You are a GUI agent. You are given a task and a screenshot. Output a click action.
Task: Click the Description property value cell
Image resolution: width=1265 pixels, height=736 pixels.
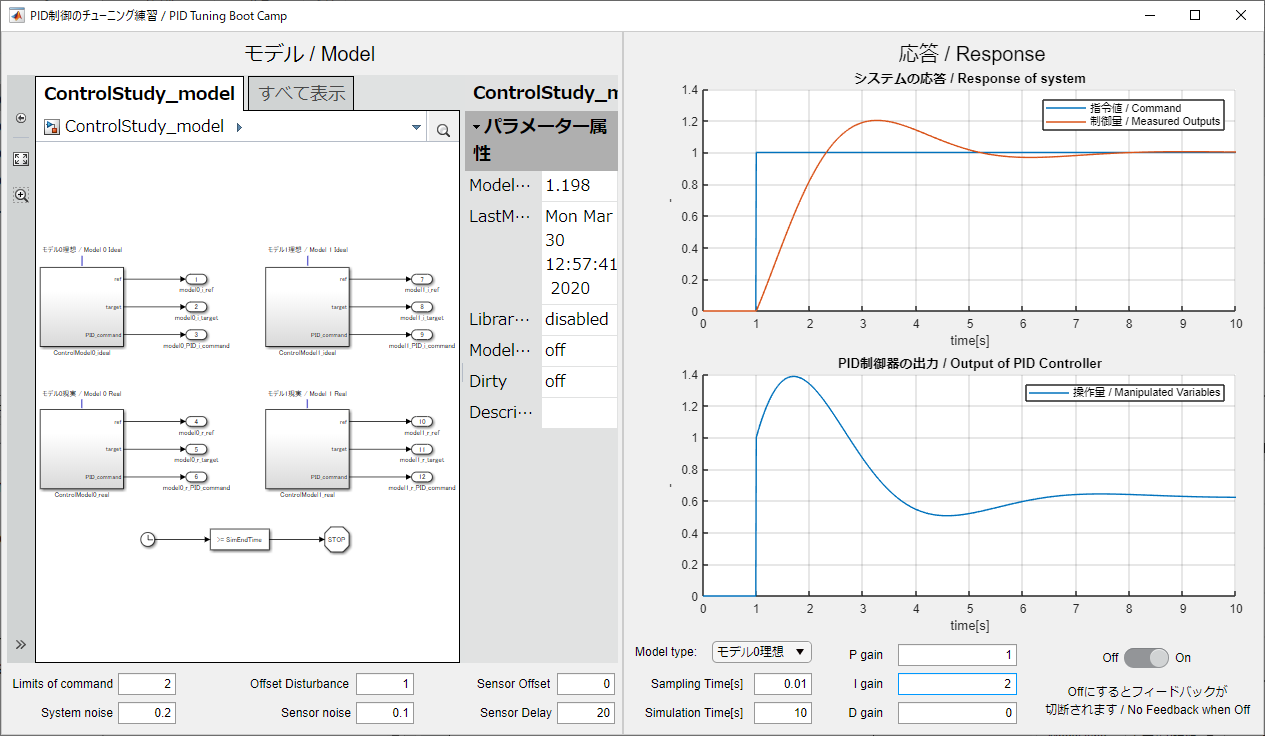tap(579, 412)
